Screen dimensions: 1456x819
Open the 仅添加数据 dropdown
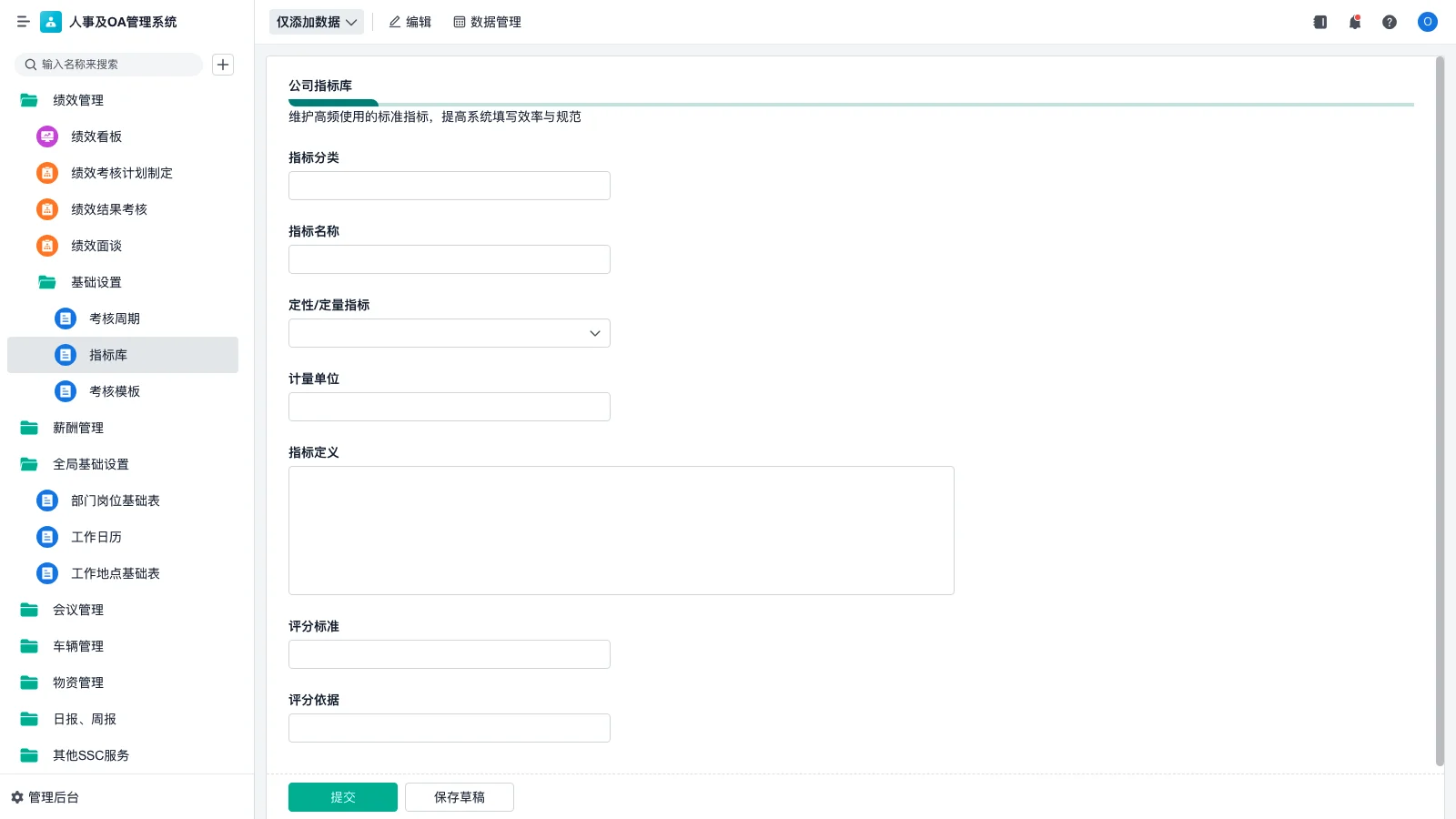pos(316,22)
